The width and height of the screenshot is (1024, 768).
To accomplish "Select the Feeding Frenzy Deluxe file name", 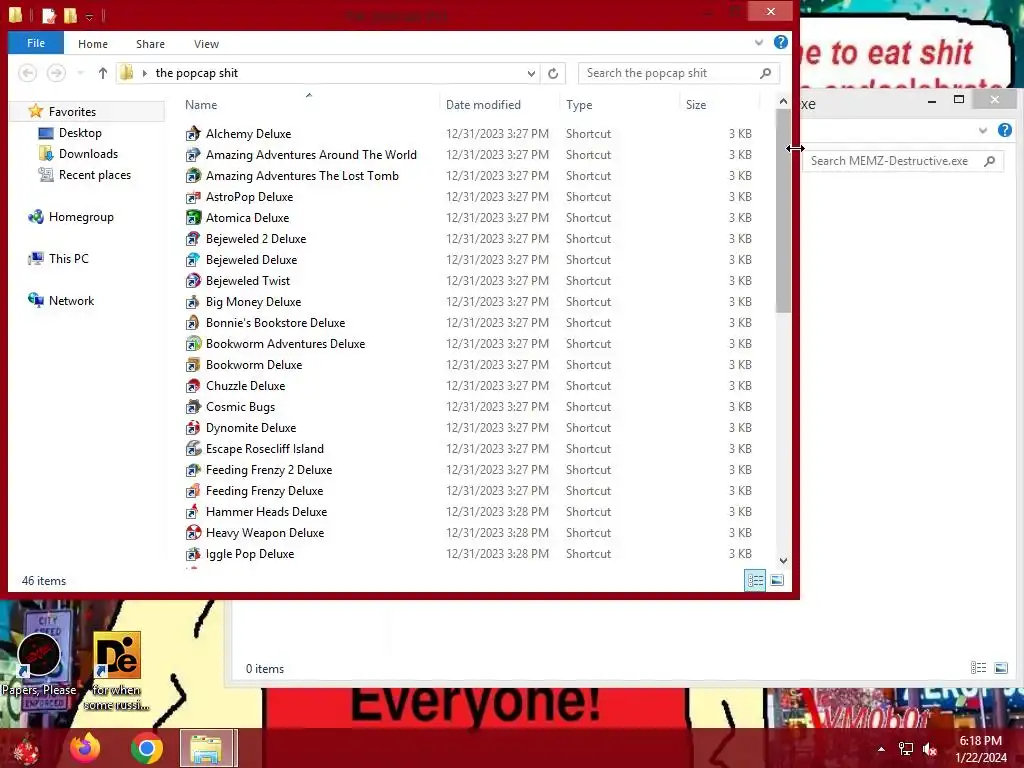I will coord(264,491).
